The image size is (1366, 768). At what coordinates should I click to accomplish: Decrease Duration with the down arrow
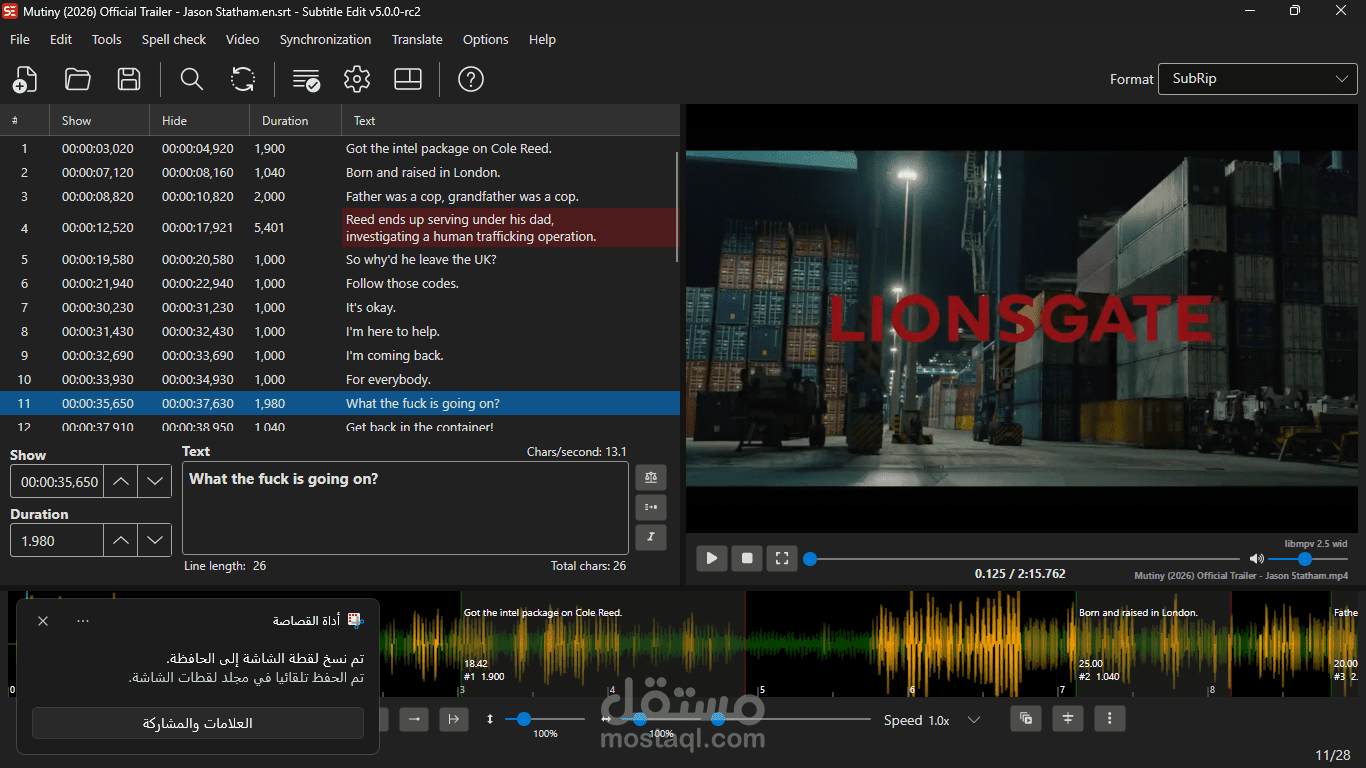click(154, 540)
